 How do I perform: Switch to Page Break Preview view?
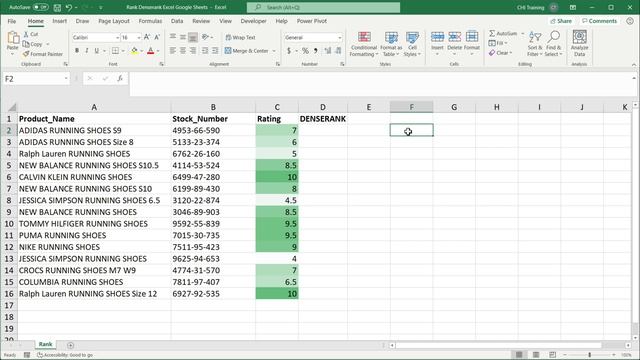[553, 355]
